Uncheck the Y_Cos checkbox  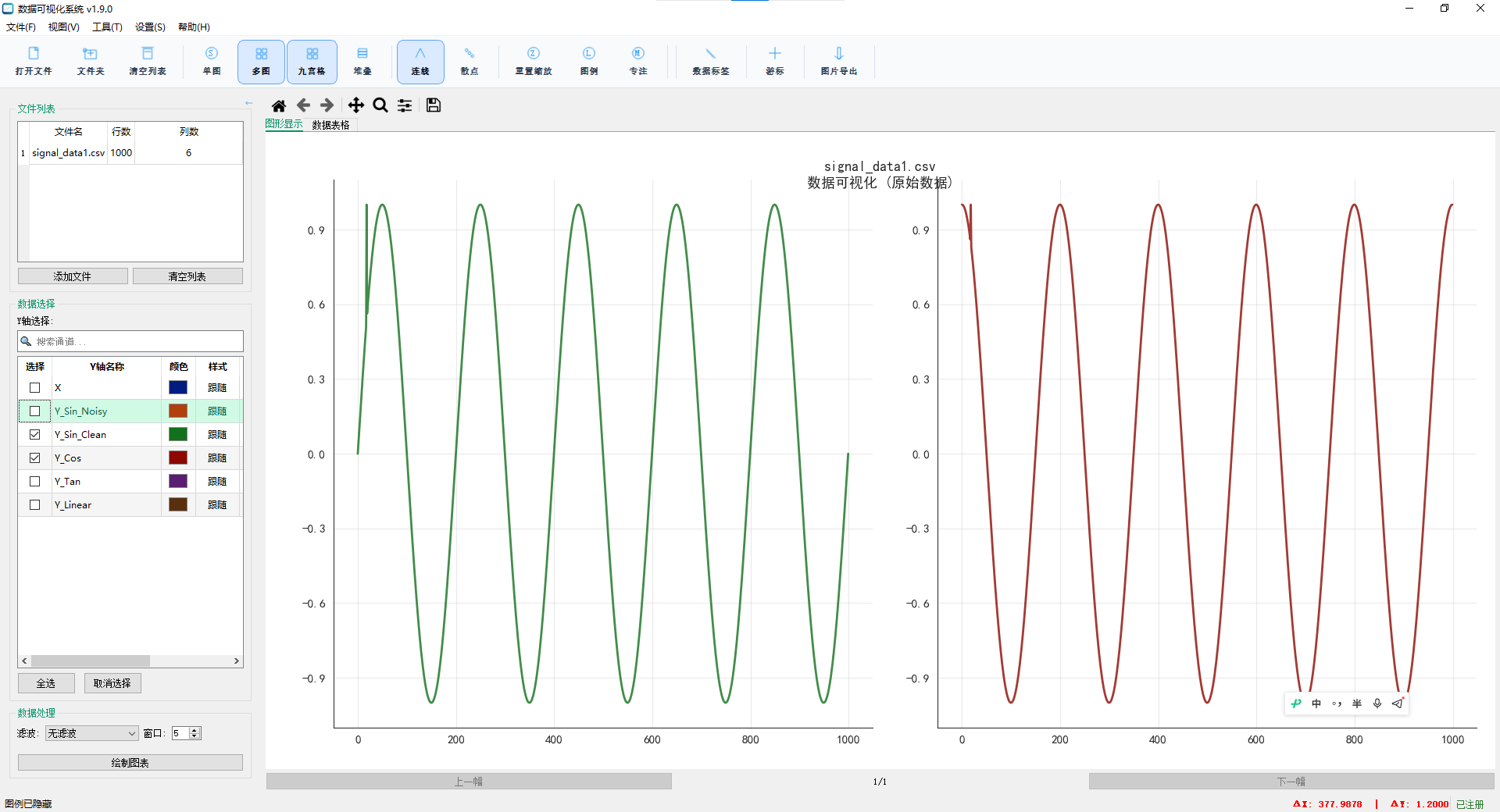coord(35,458)
